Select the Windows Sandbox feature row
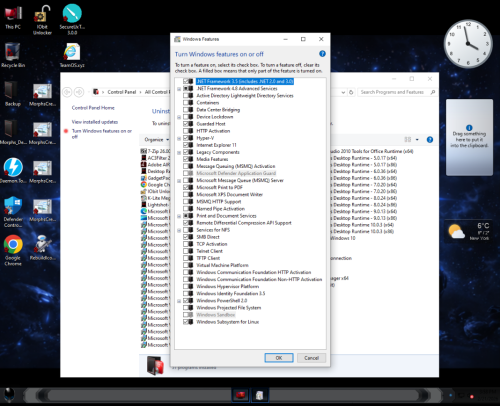The image size is (500, 406). pos(215,315)
